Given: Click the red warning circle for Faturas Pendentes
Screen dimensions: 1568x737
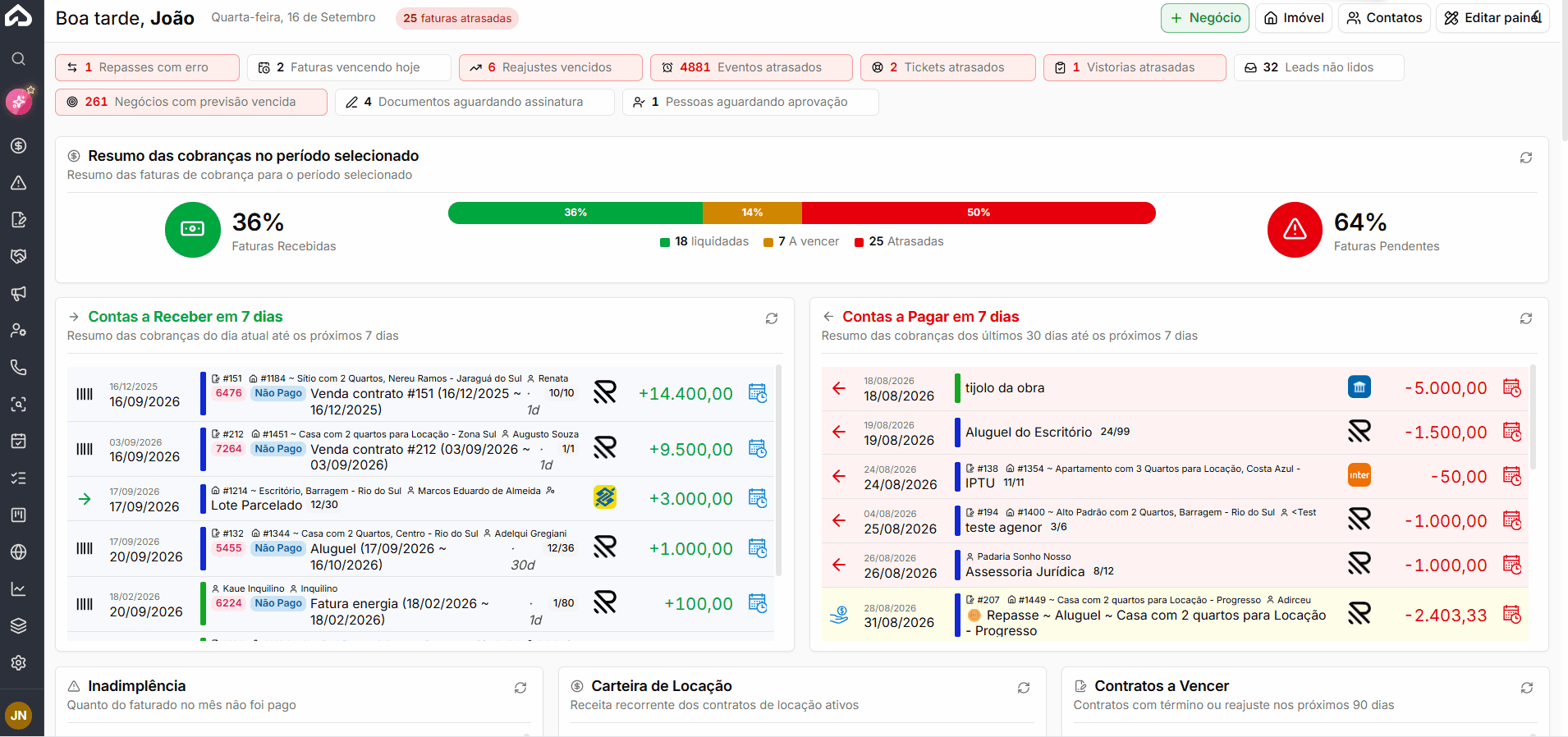Looking at the screenshot, I should pyautogui.click(x=1295, y=230).
